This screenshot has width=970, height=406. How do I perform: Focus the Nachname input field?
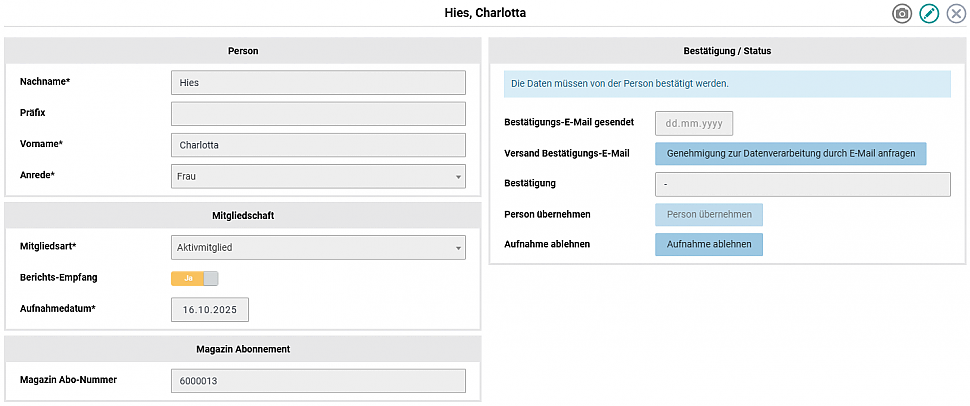tap(318, 82)
